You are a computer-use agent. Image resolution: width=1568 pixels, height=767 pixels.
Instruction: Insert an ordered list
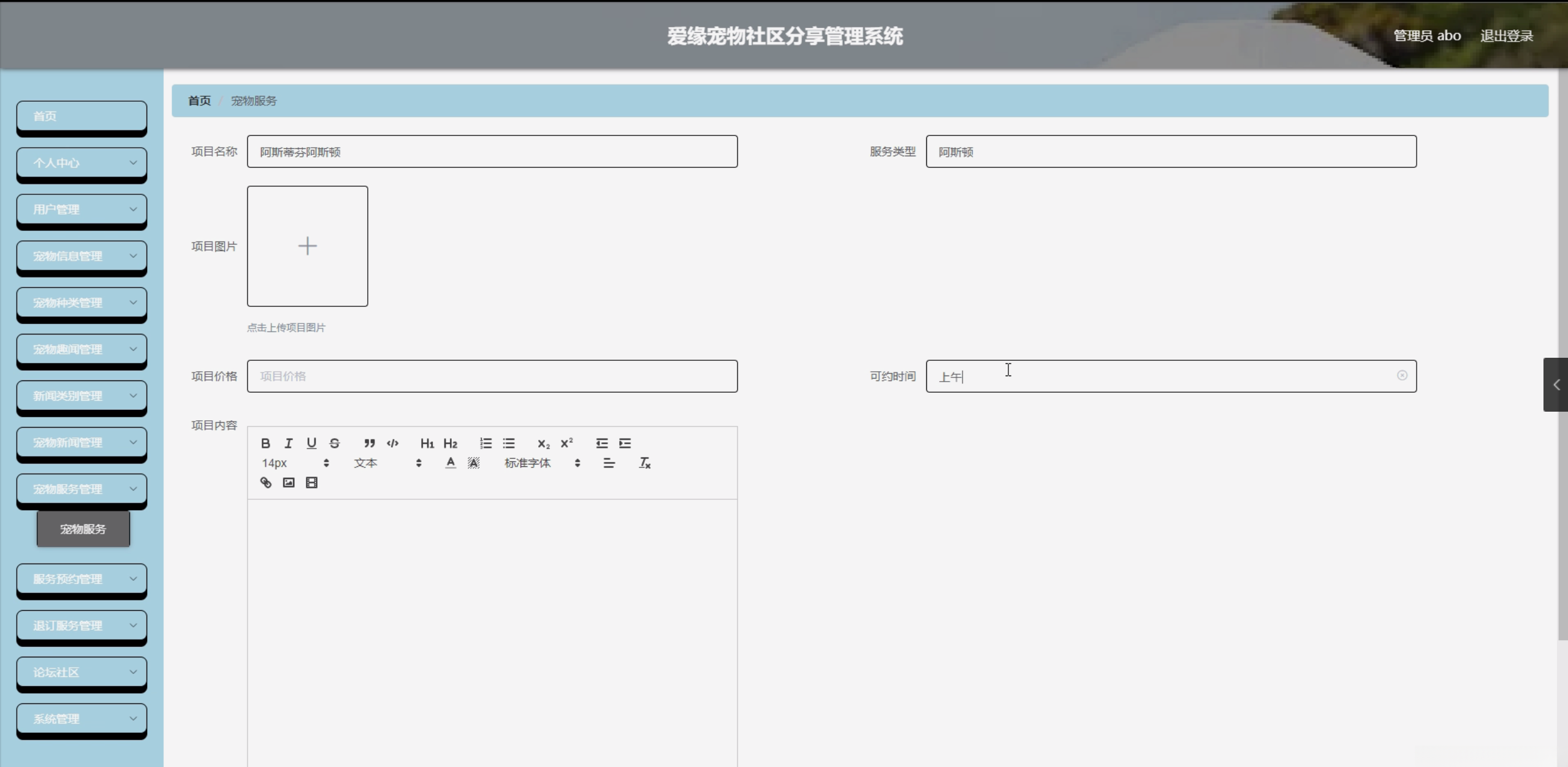click(485, 443)
